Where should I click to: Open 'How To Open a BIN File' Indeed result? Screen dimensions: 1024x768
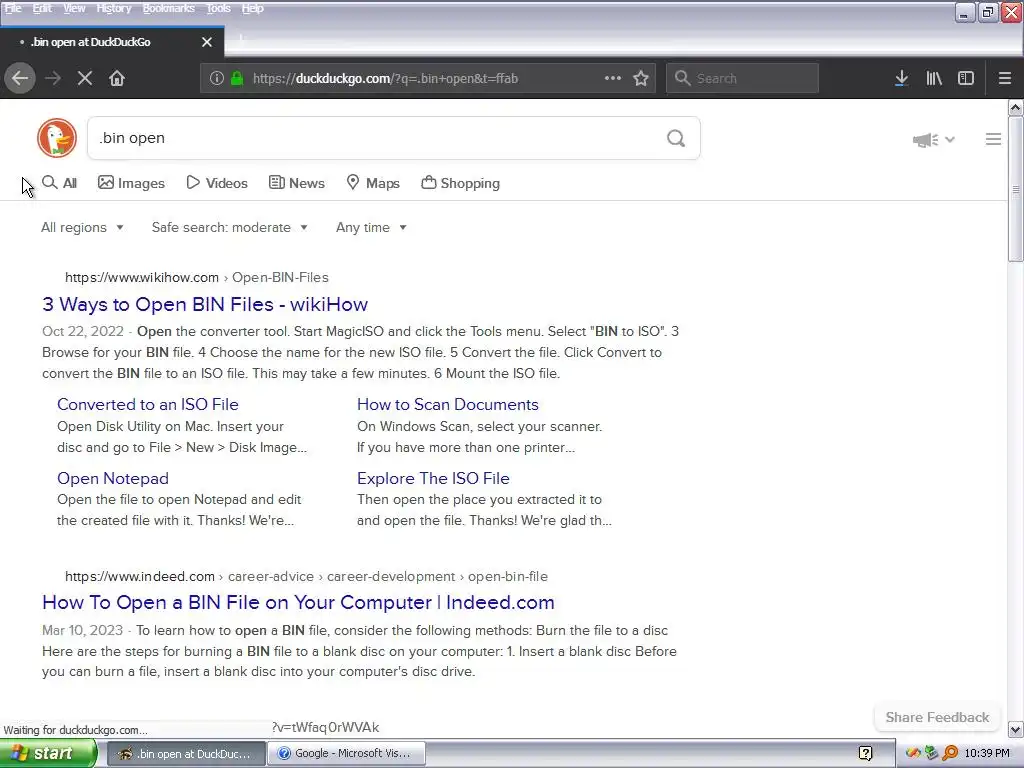pos(298,602)
